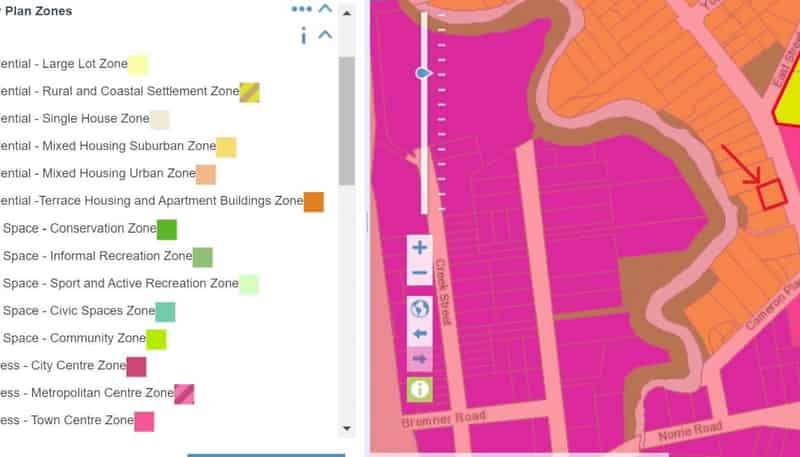Select Sport and Active Recreation swatch
The height and width of the screenshot is (457, 800).
click(249, 285)
